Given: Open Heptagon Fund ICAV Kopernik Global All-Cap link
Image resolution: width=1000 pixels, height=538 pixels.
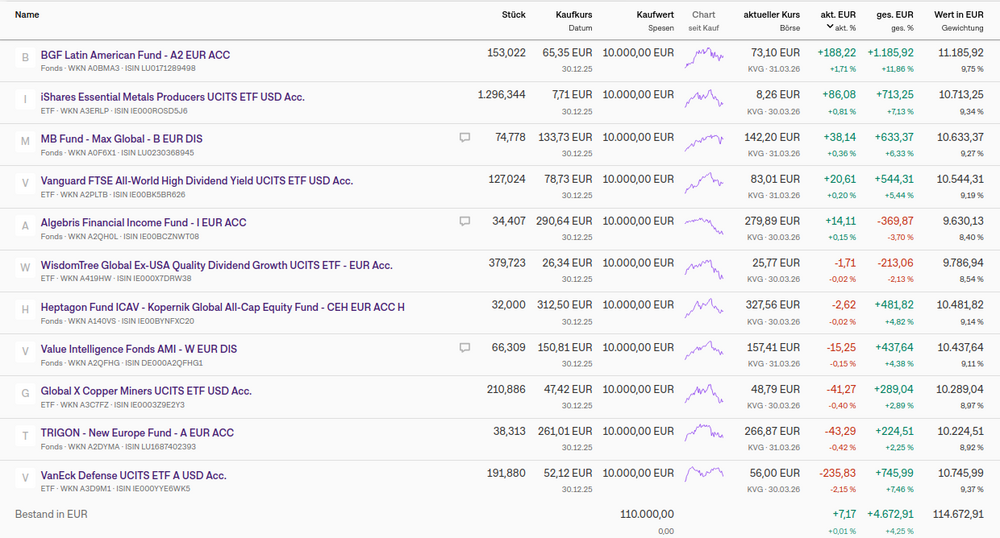Looking at the screenshot, I should pos(223,307).
